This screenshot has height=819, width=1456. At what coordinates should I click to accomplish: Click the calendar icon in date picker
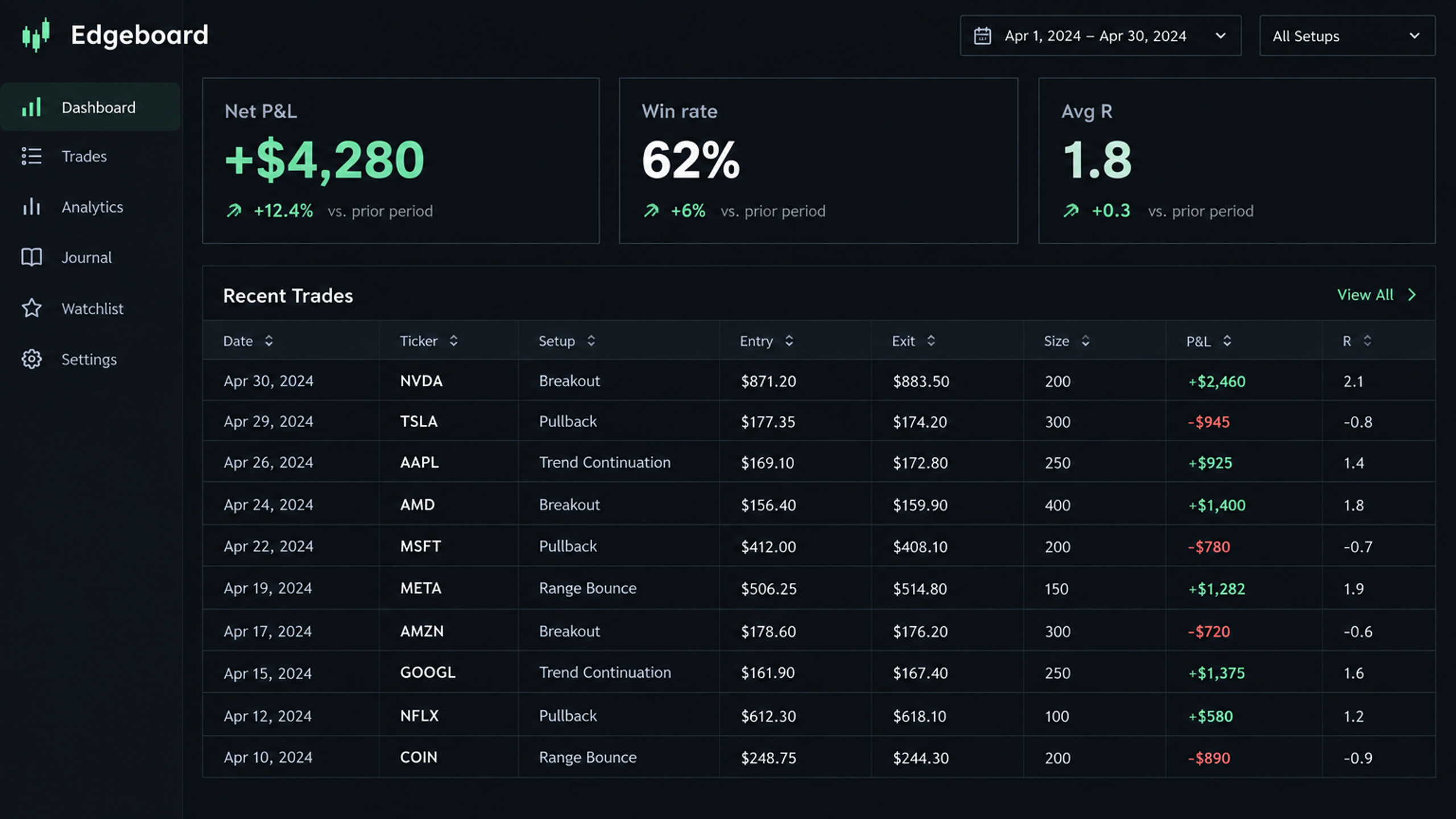click(982, 36)
